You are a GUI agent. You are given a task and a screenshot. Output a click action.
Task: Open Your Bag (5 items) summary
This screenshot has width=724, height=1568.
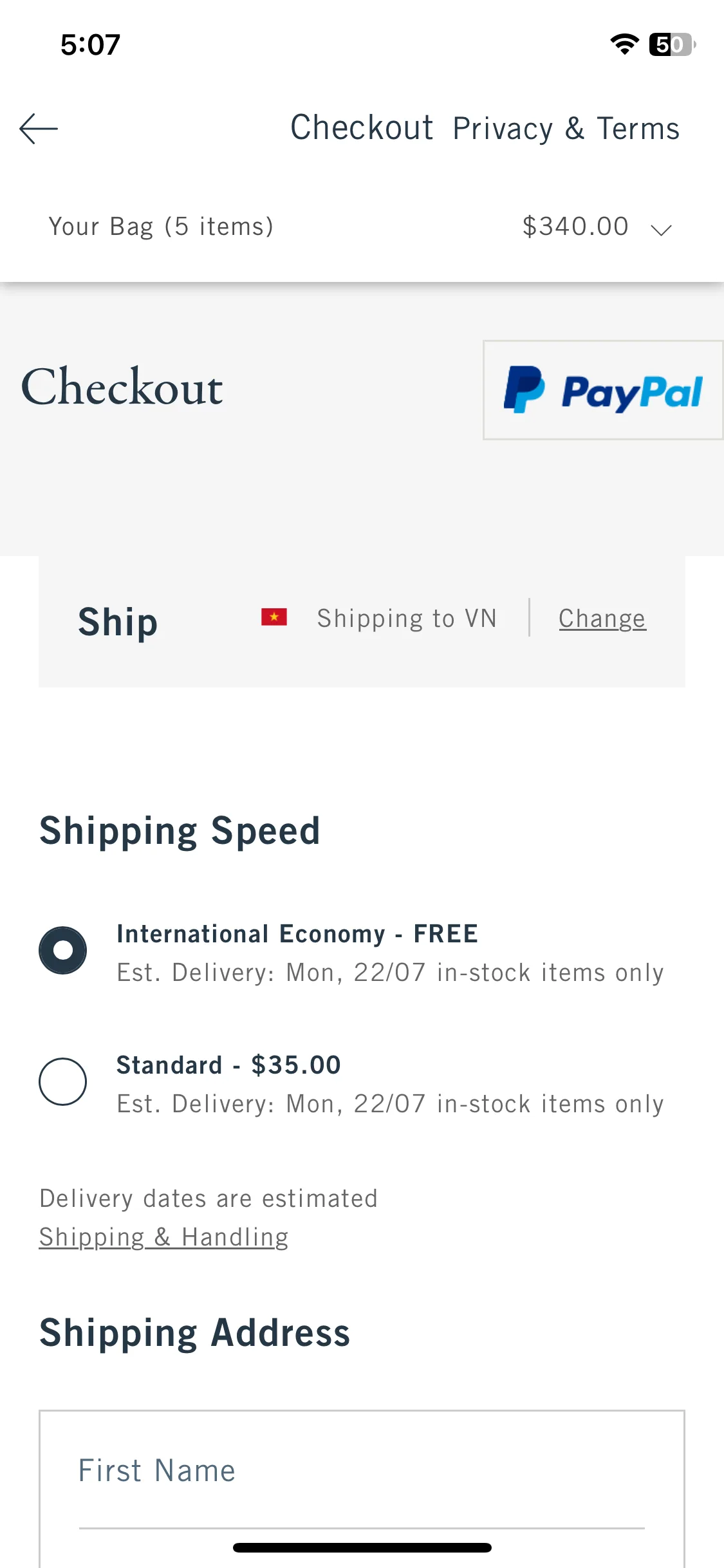pos(162,227)
